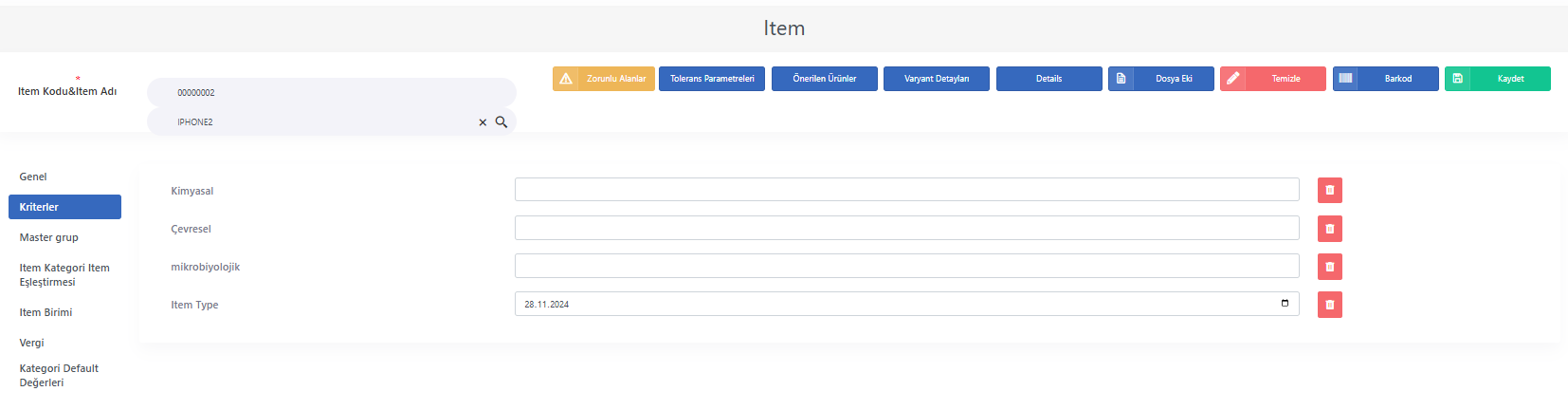Show Zorunlu Alanlar
Screen dimensions: 1568x410
(604, 79)
